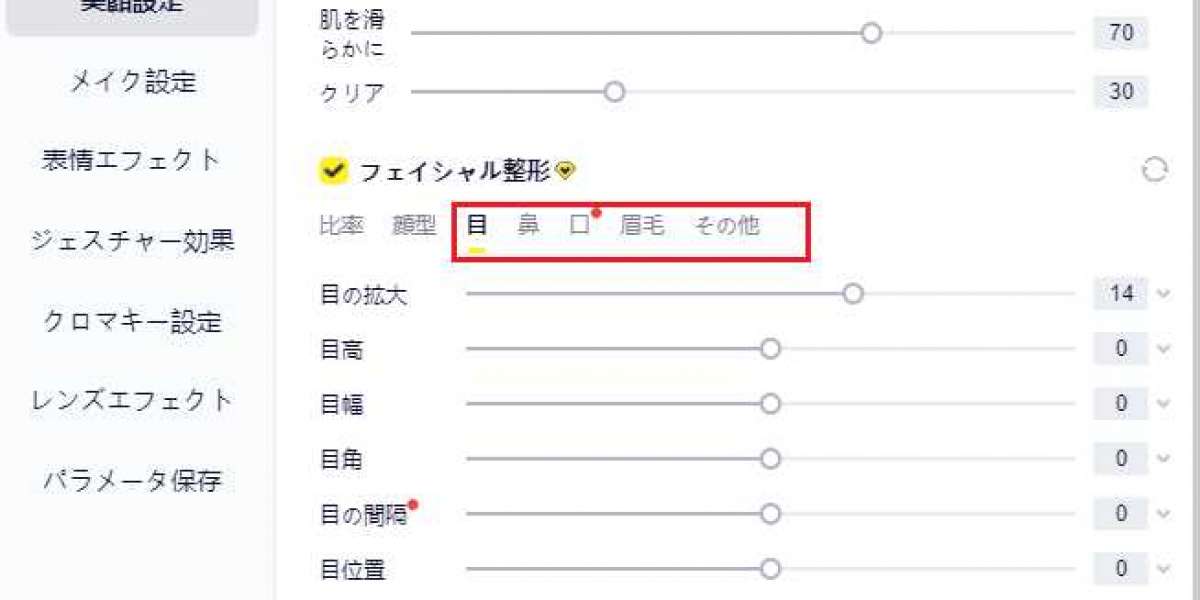This screenshot has width=1200, height=600.
Task: Open the dropdown beside 目の間隔 value
Action: (1159, 513)
